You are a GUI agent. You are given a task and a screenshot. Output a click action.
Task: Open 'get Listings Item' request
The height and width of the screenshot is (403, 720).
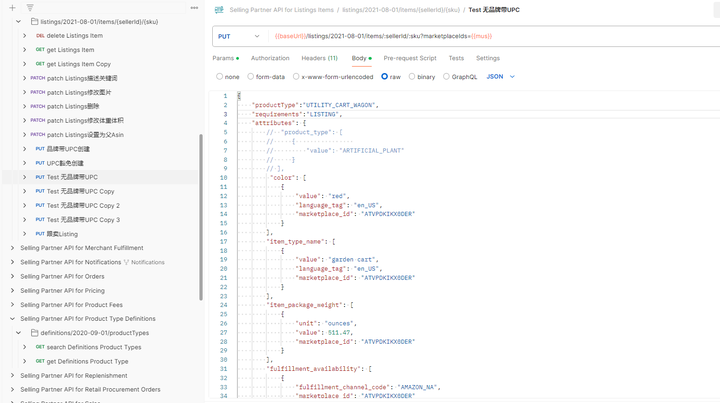(x=70, y=50)
